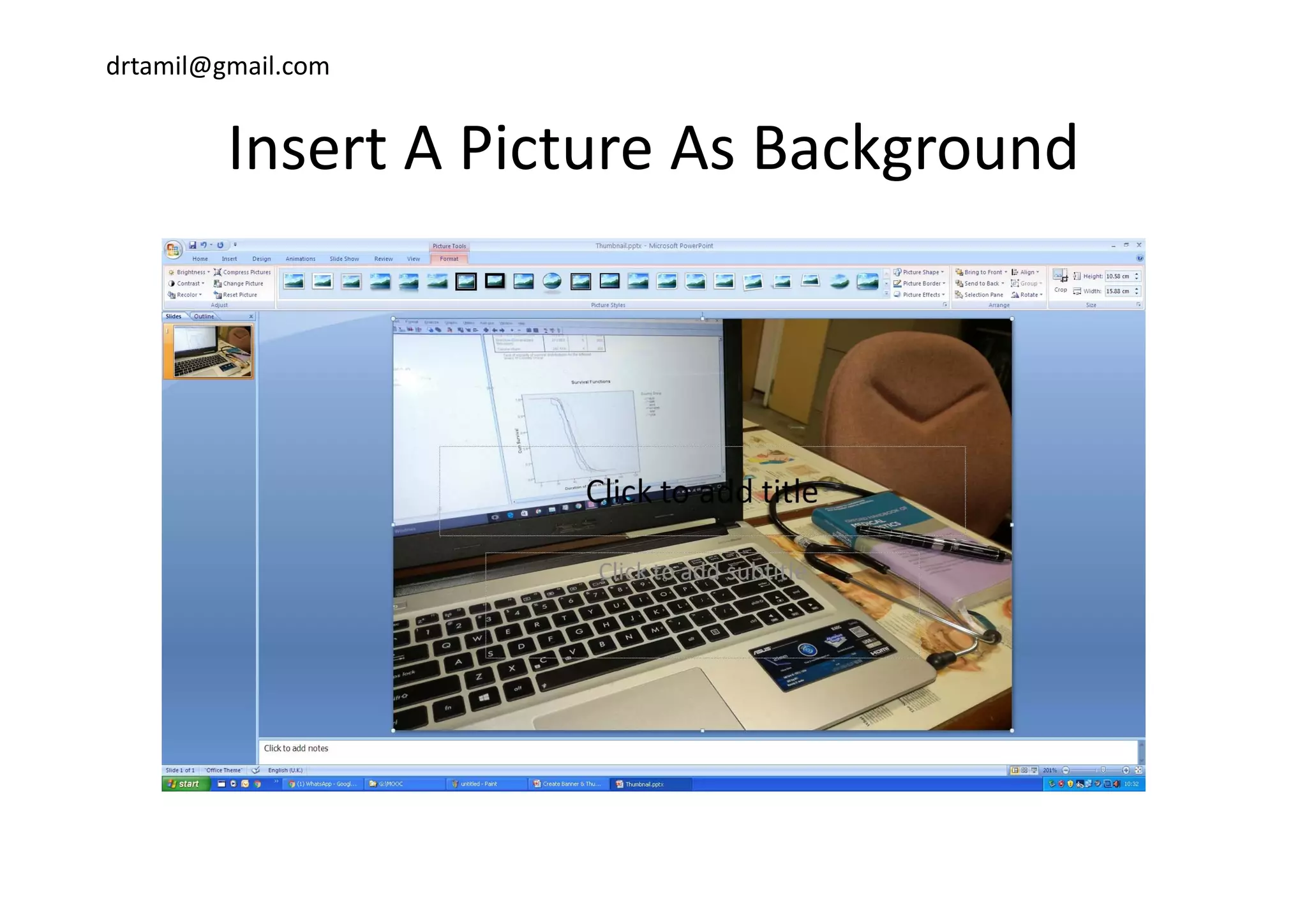
Task: Switch to the Insert tab
Action: [x=229, y=259]
